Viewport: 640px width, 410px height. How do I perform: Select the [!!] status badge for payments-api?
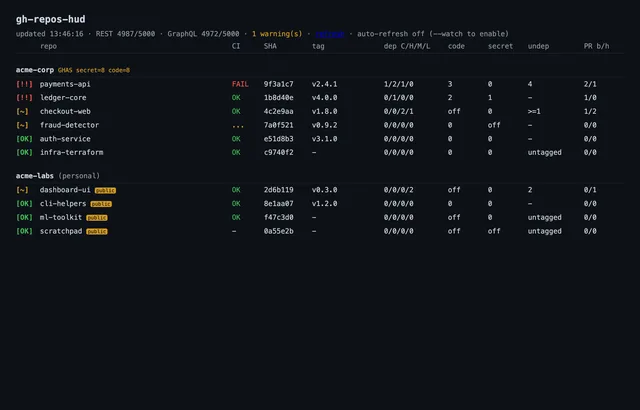coord(24,84)
